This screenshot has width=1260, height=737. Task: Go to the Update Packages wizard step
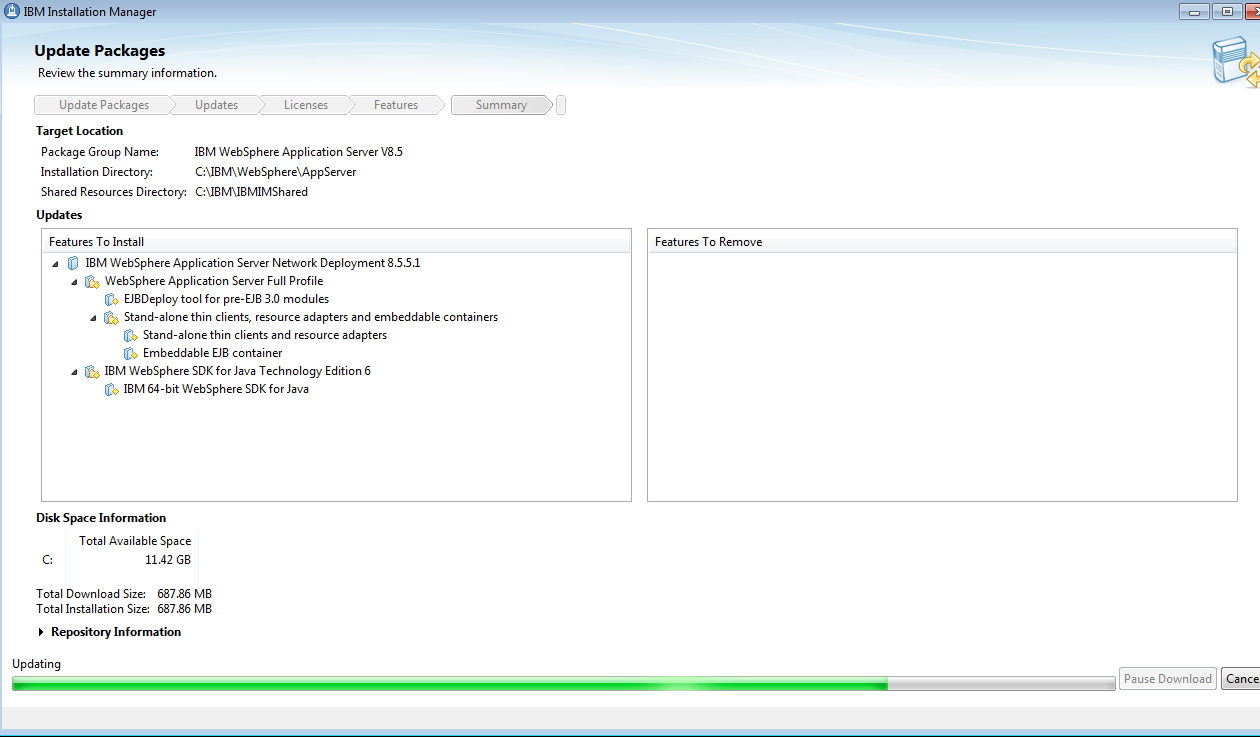pos(103,105)
